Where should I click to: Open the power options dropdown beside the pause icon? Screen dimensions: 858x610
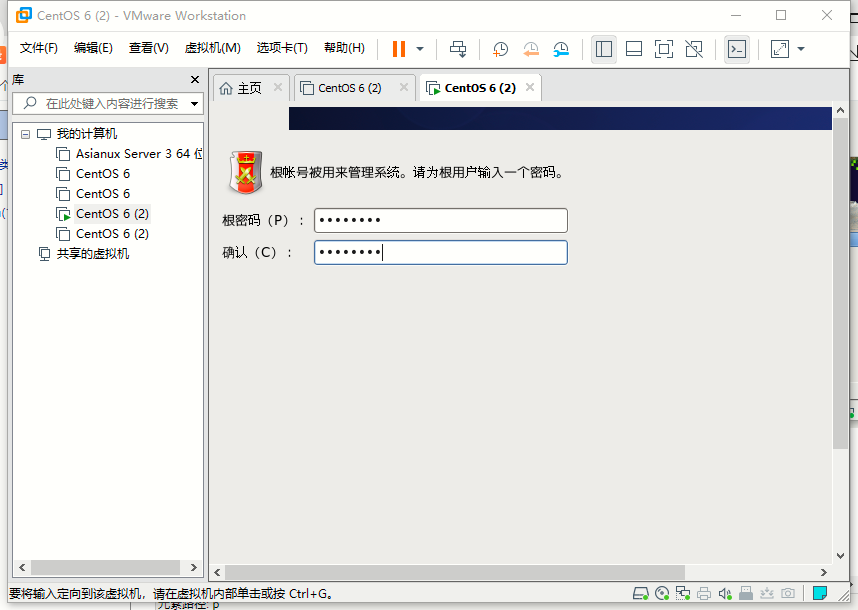(x=420, y=49)
